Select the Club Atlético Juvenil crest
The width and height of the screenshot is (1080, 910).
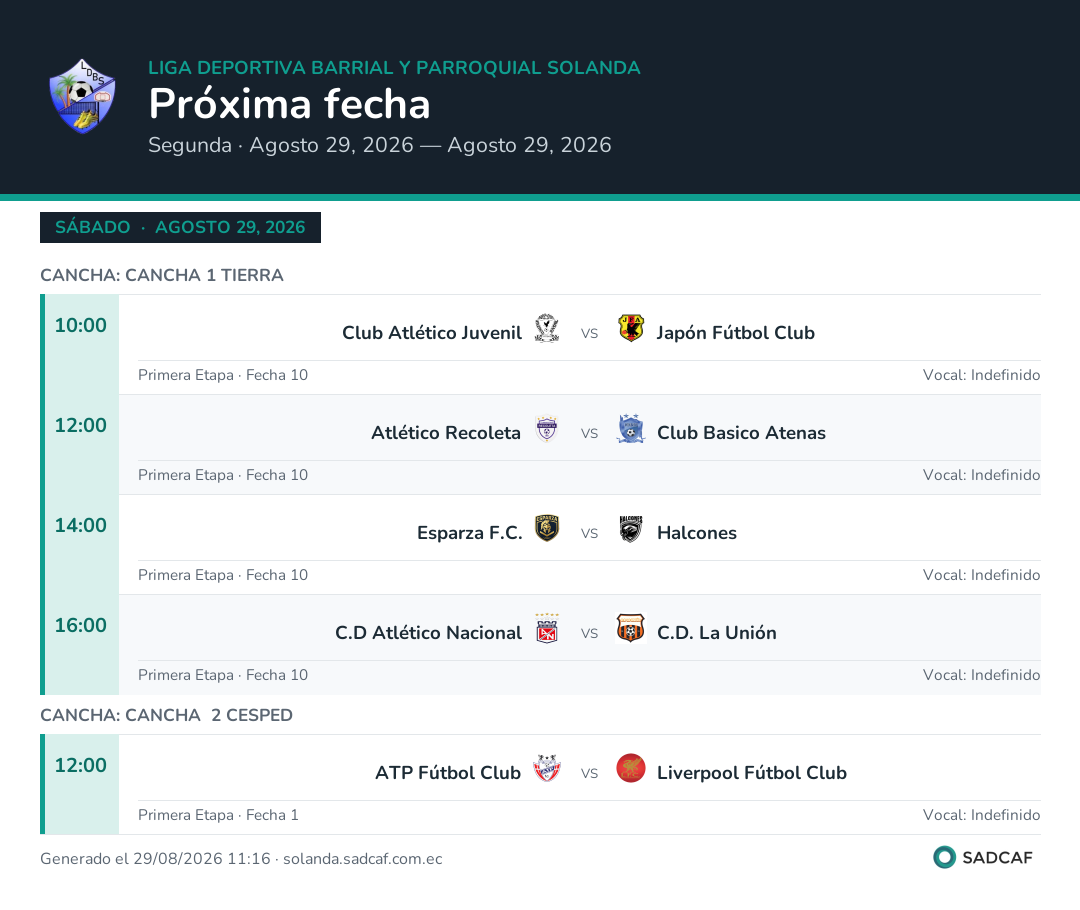point(547,329)
